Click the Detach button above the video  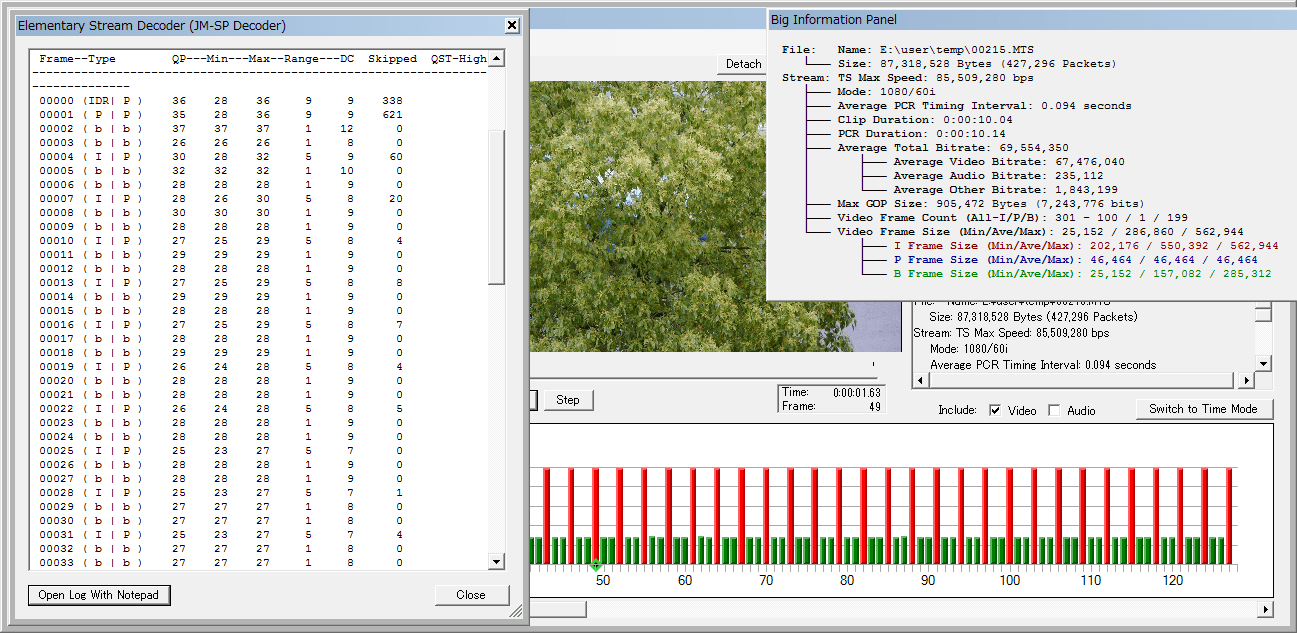click(742, 64)
